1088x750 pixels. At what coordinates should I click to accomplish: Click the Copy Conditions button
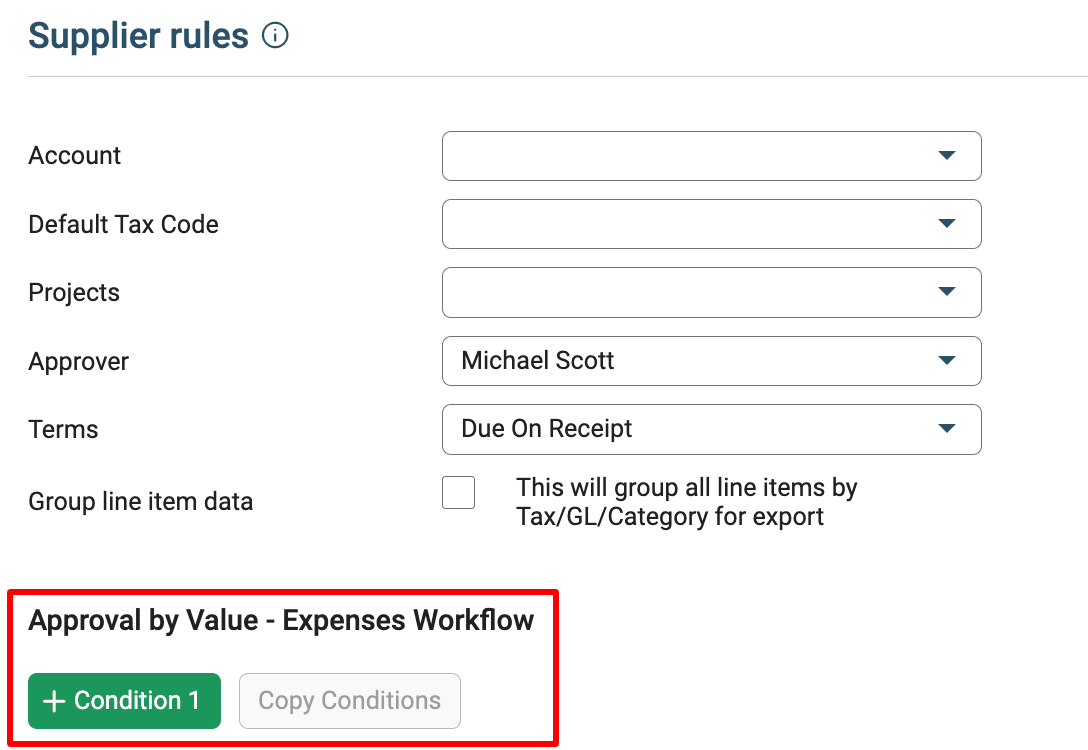point(350,701)
